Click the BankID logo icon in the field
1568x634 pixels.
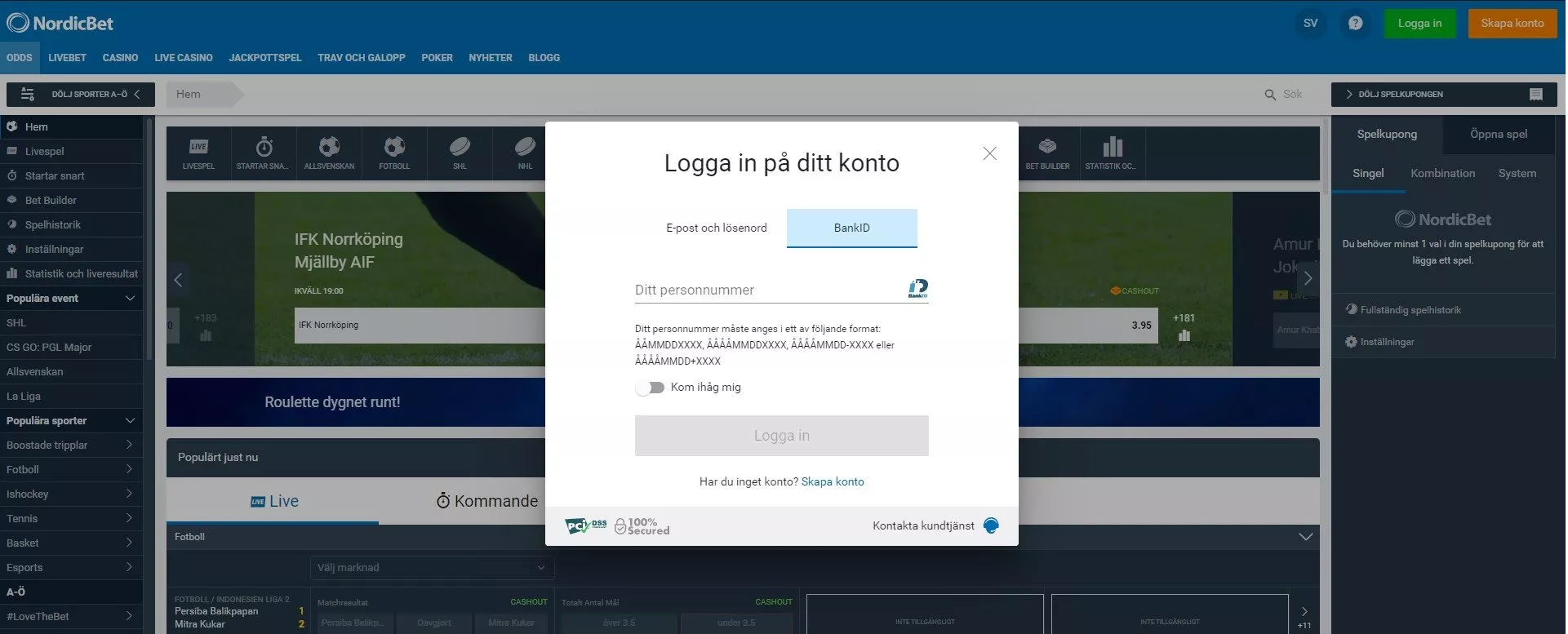coord(918,288)
